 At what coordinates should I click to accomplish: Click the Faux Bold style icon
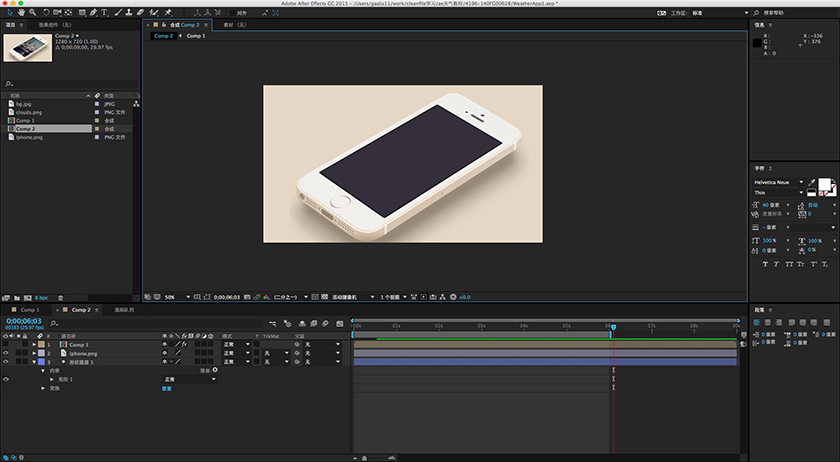point(766,264)
